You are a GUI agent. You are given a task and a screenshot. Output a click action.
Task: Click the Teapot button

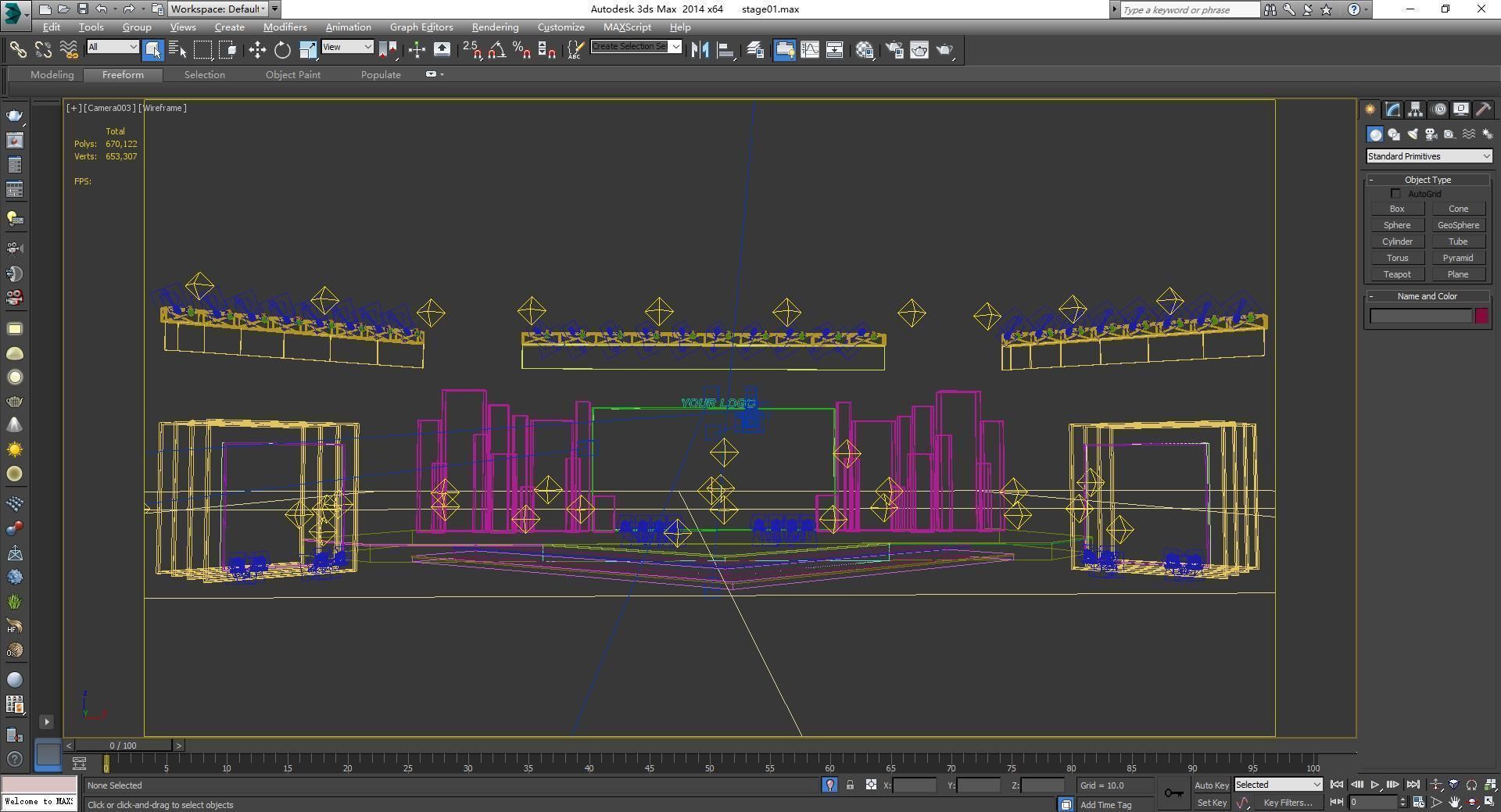pyautogui.click(x=1397, y=274)
